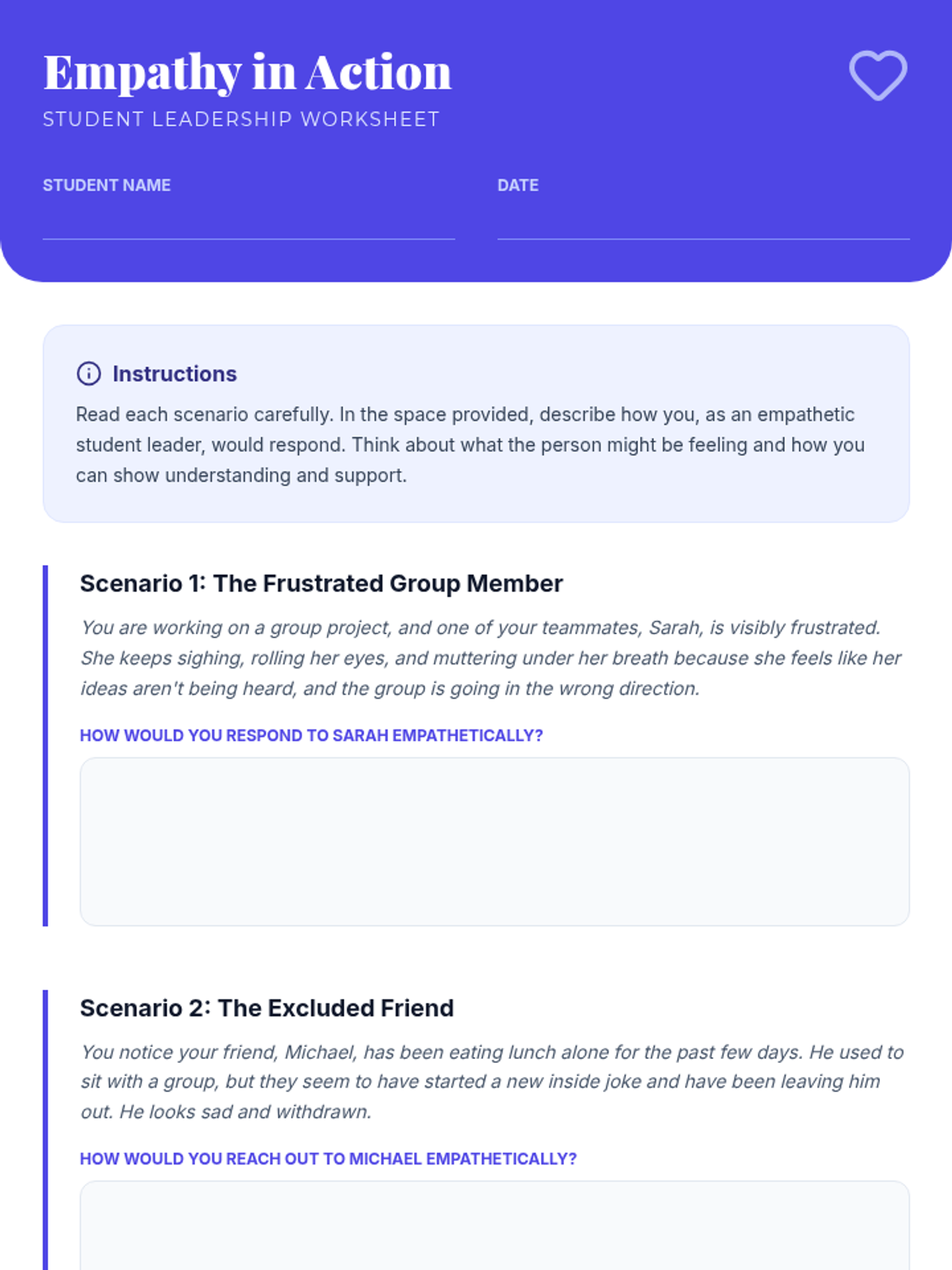The width and height of the screenshot is (952, 1270).
Task: Click the "Student Name" field label
Action: coord(106,185)
